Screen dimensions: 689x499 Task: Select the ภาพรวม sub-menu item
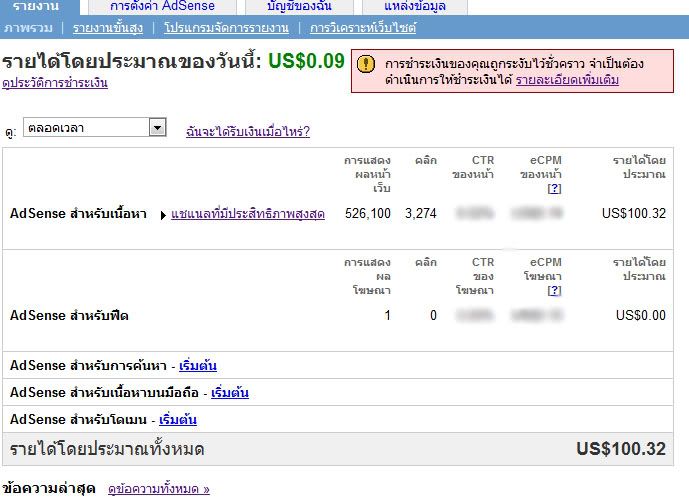[x=28, y=28]
